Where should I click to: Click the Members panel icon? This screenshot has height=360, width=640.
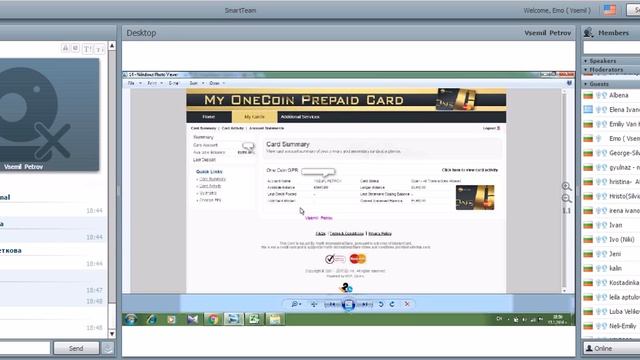click(589, 33)
